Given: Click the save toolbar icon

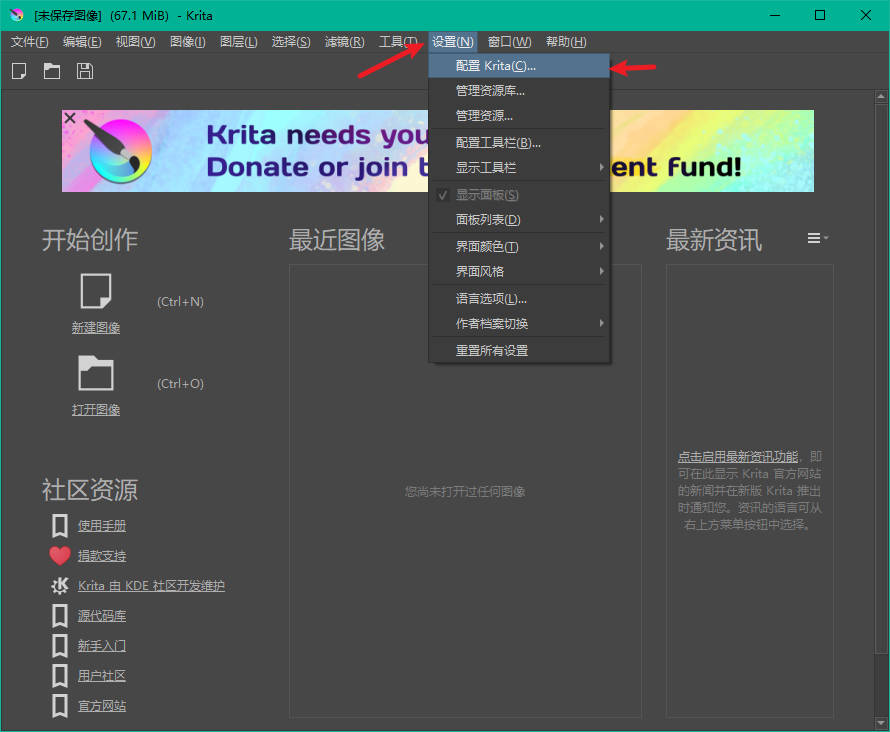Looking at the screenshot, I should pyautogui.click(x=85, y=71).
